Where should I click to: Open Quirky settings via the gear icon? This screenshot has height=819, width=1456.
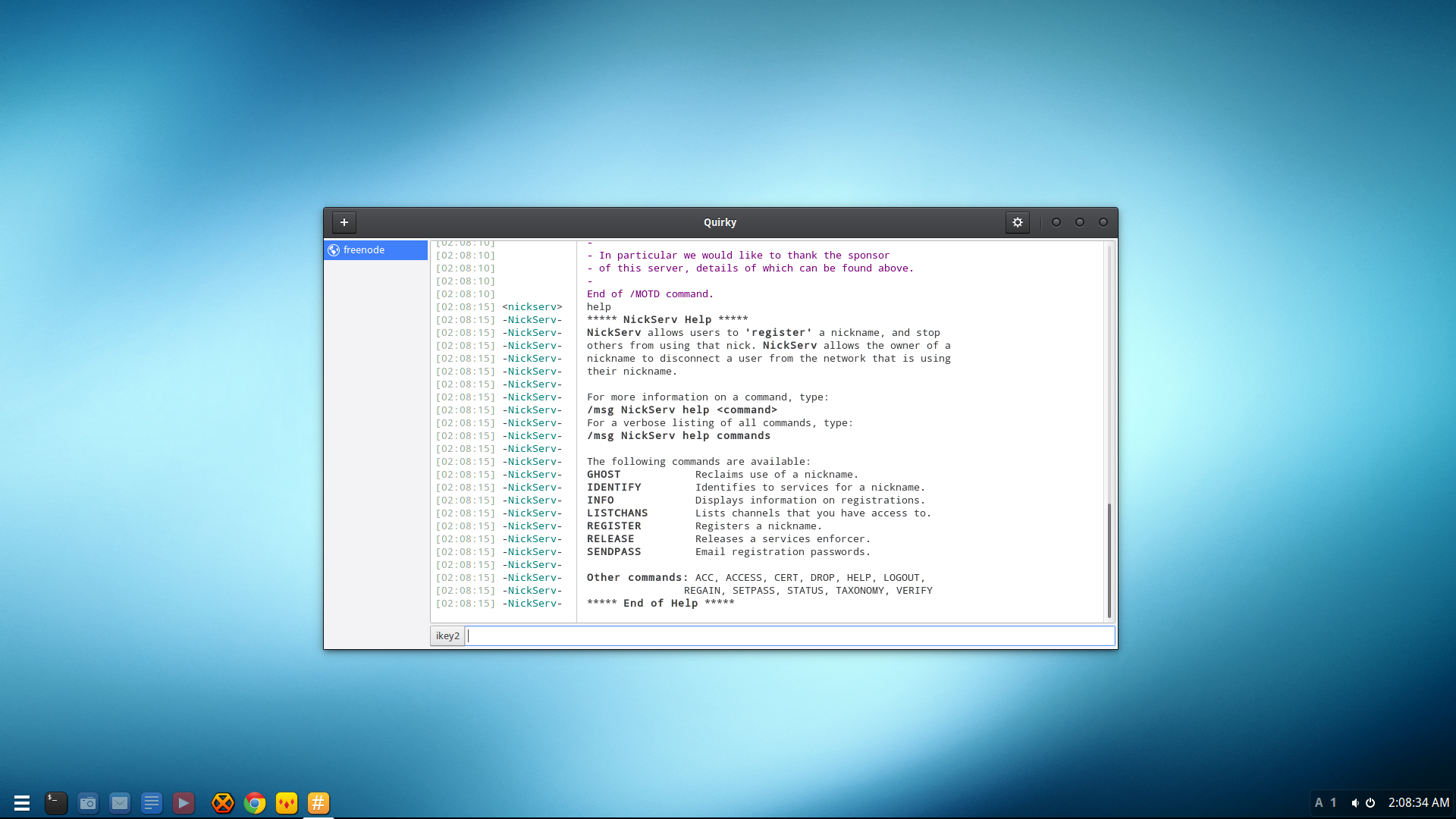click(1018, 222)
